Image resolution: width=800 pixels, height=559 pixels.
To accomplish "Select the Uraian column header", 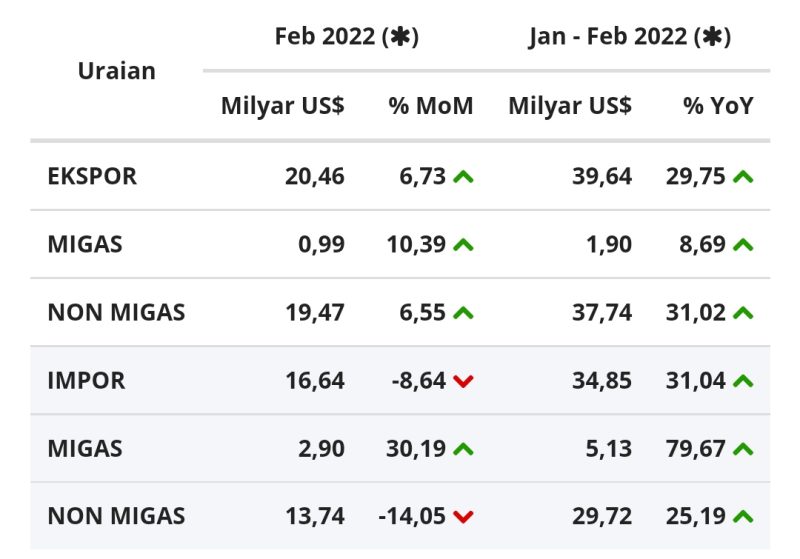I will tap(117, 71).
